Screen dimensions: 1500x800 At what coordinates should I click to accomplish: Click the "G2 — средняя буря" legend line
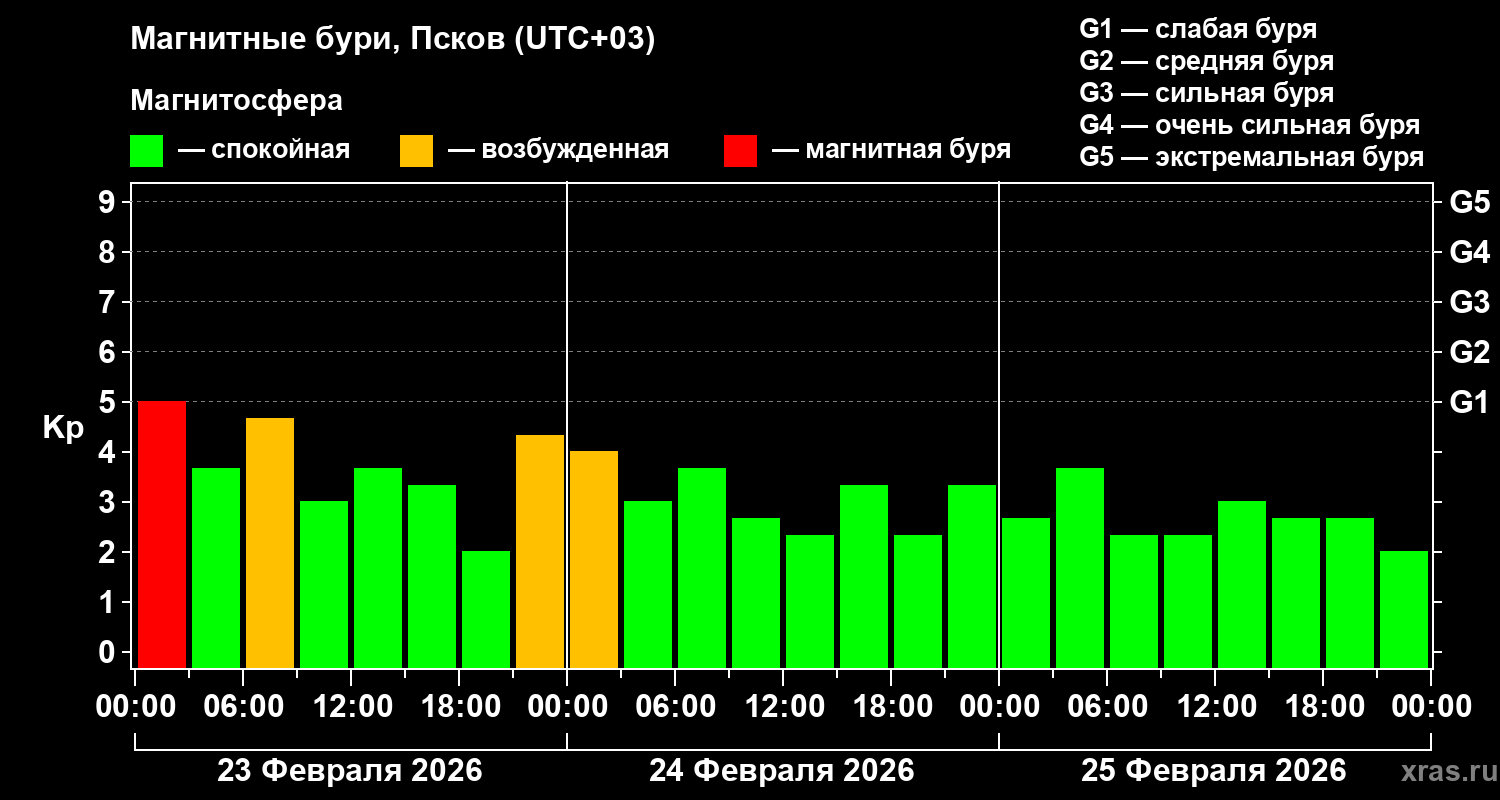click(1206, 61)
